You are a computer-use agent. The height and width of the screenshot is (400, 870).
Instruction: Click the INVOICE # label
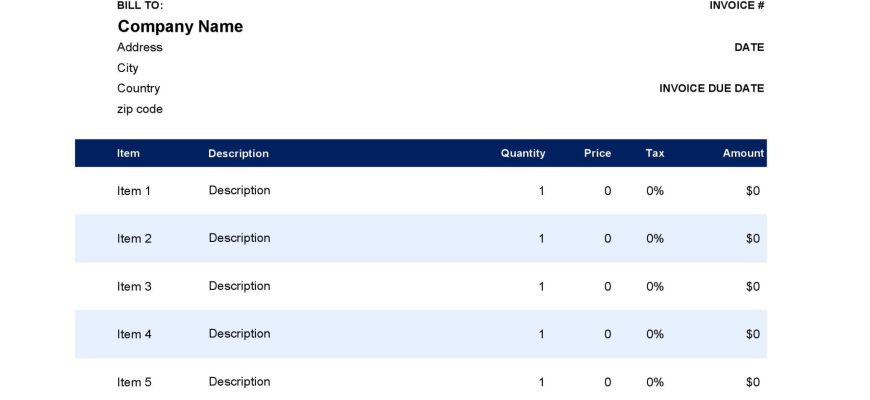[737, 6]
